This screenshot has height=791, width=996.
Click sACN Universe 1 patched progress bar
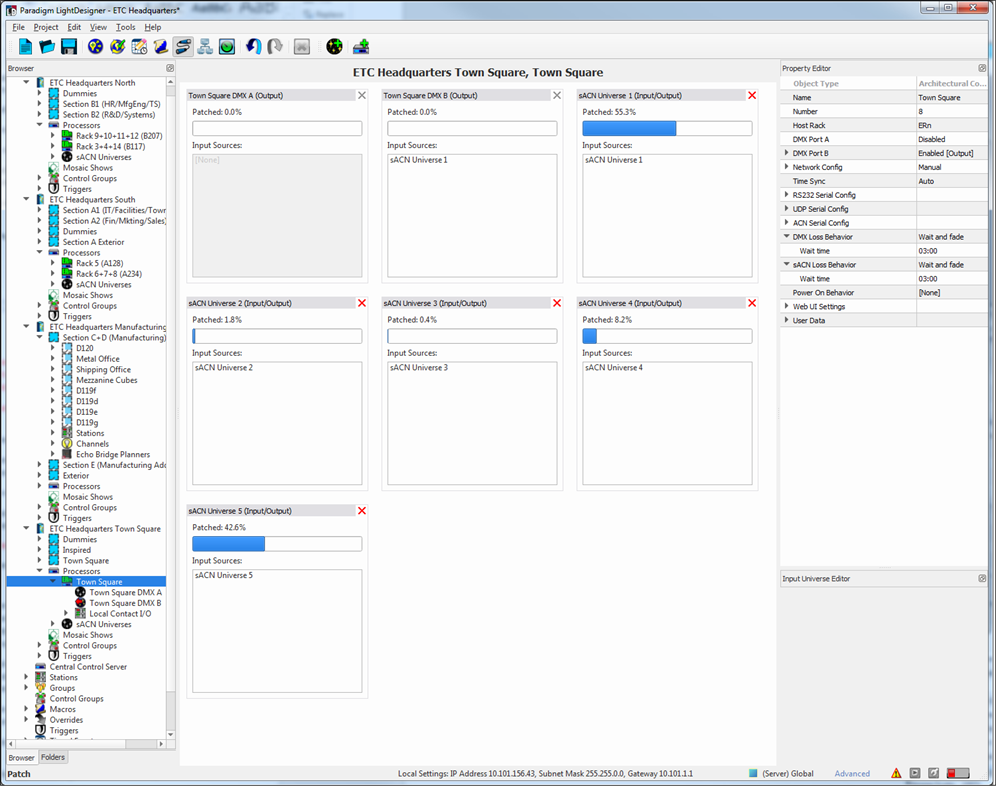[667, 128]
